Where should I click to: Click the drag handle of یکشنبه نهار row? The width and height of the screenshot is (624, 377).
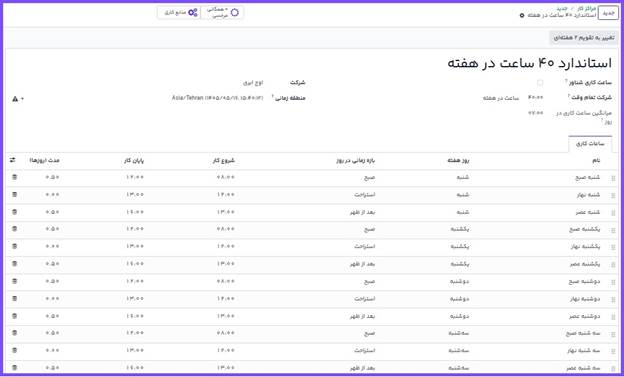[613, 247]
